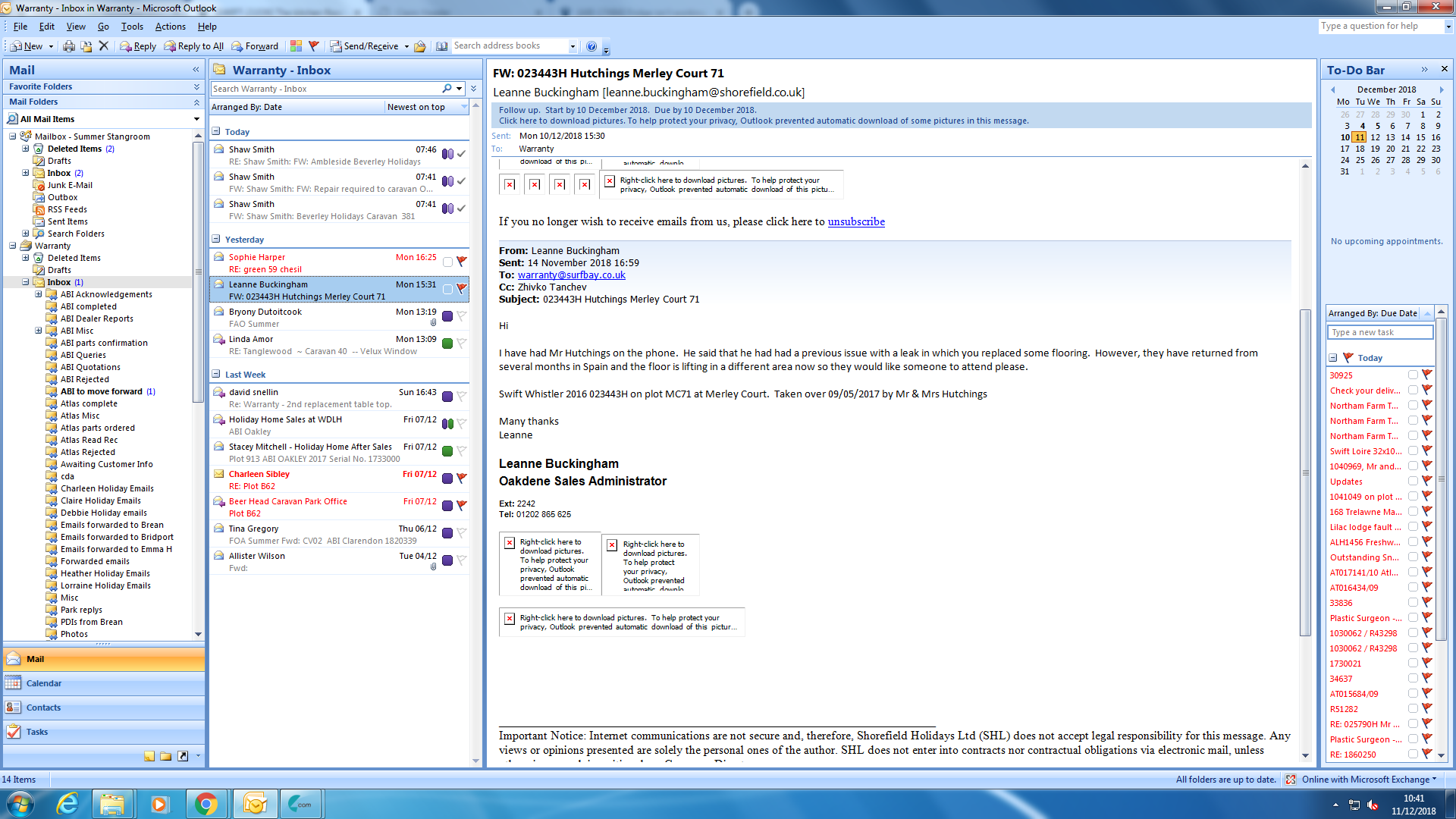Open the Actions menu
Screen dimensions: 1456x819
pyautogui.click(x=170, y=27)
